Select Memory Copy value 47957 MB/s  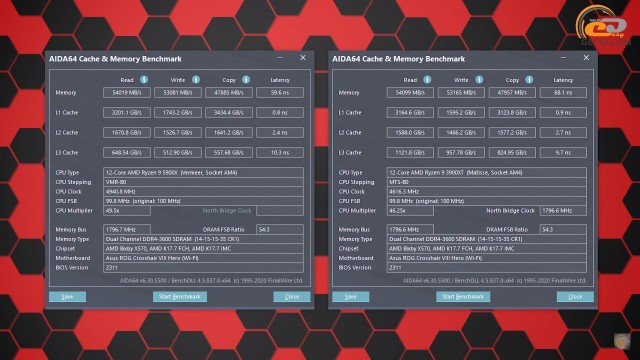click(512, 93)
